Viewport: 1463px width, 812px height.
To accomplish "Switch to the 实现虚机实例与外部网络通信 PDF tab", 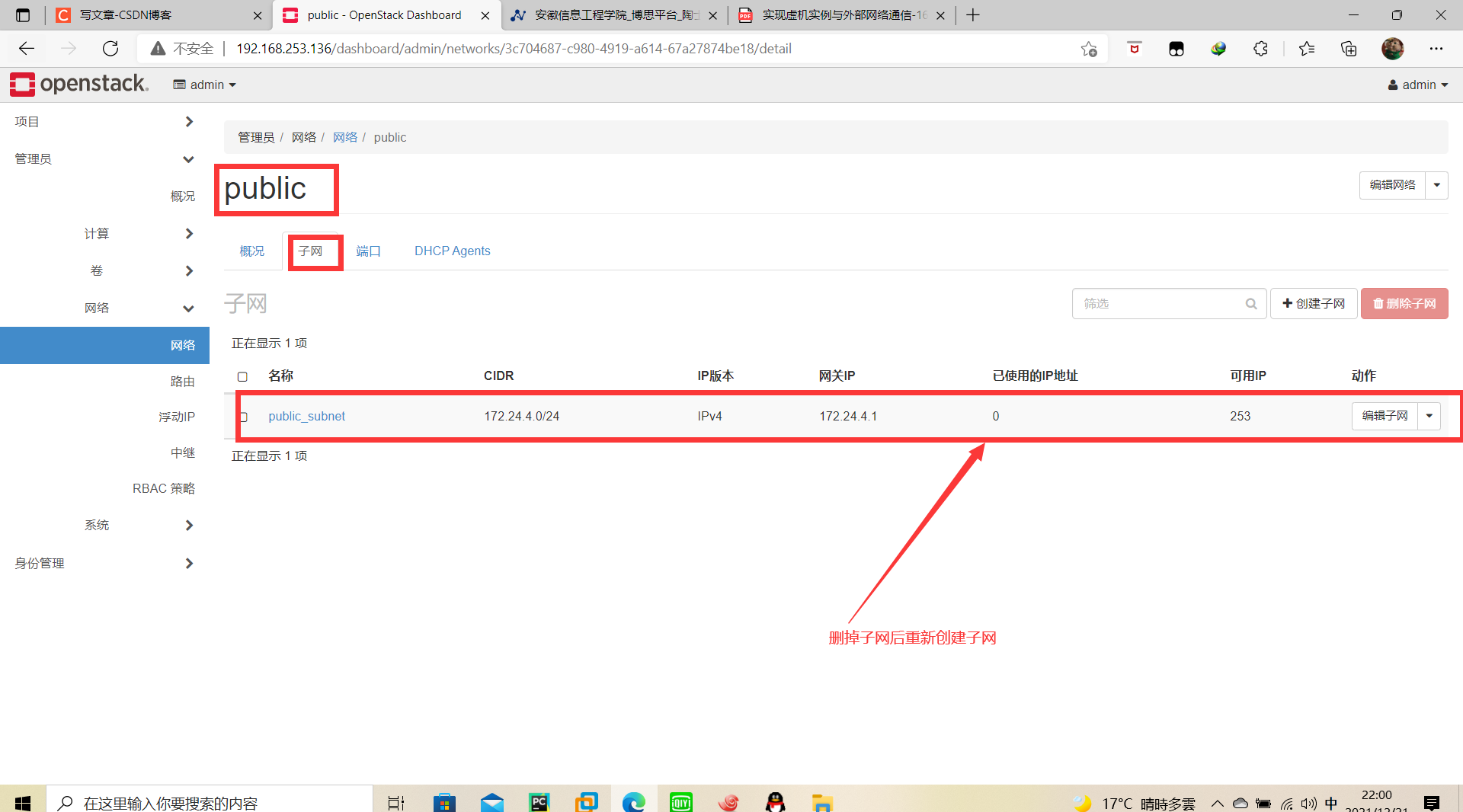I will point(841,15).
